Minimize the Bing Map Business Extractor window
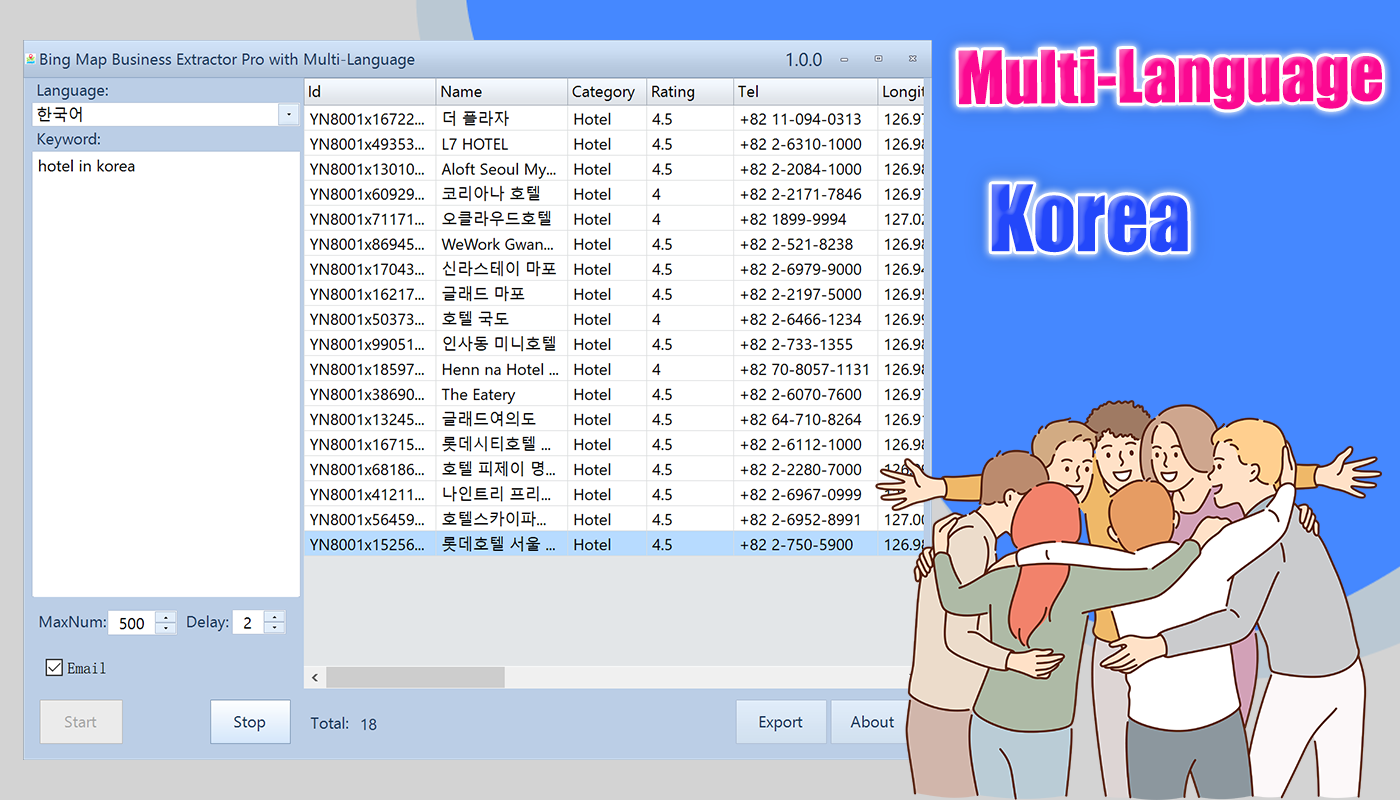 click(x=845, y=59)
